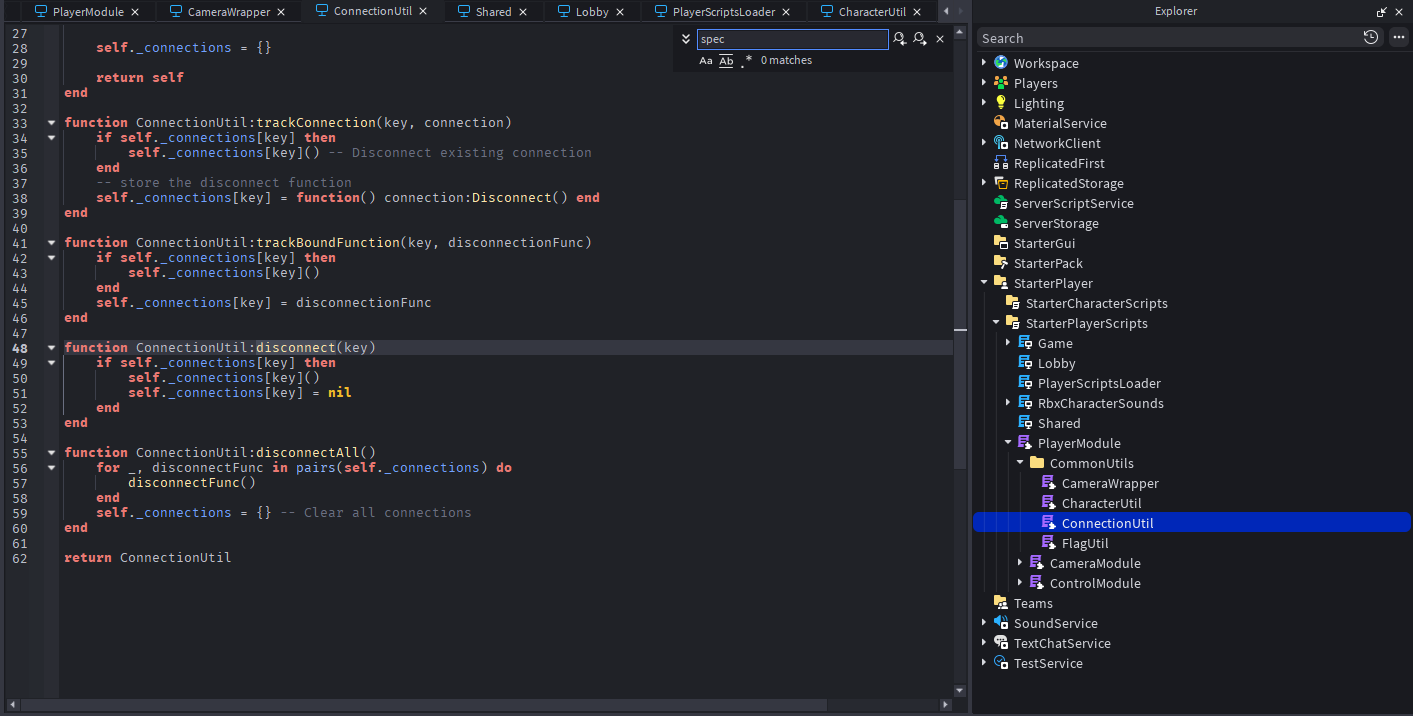Click the MaterialService icon
The width and height of the screenshot is (1413, 716).
pyautogui.click(x=1001, y=122)
